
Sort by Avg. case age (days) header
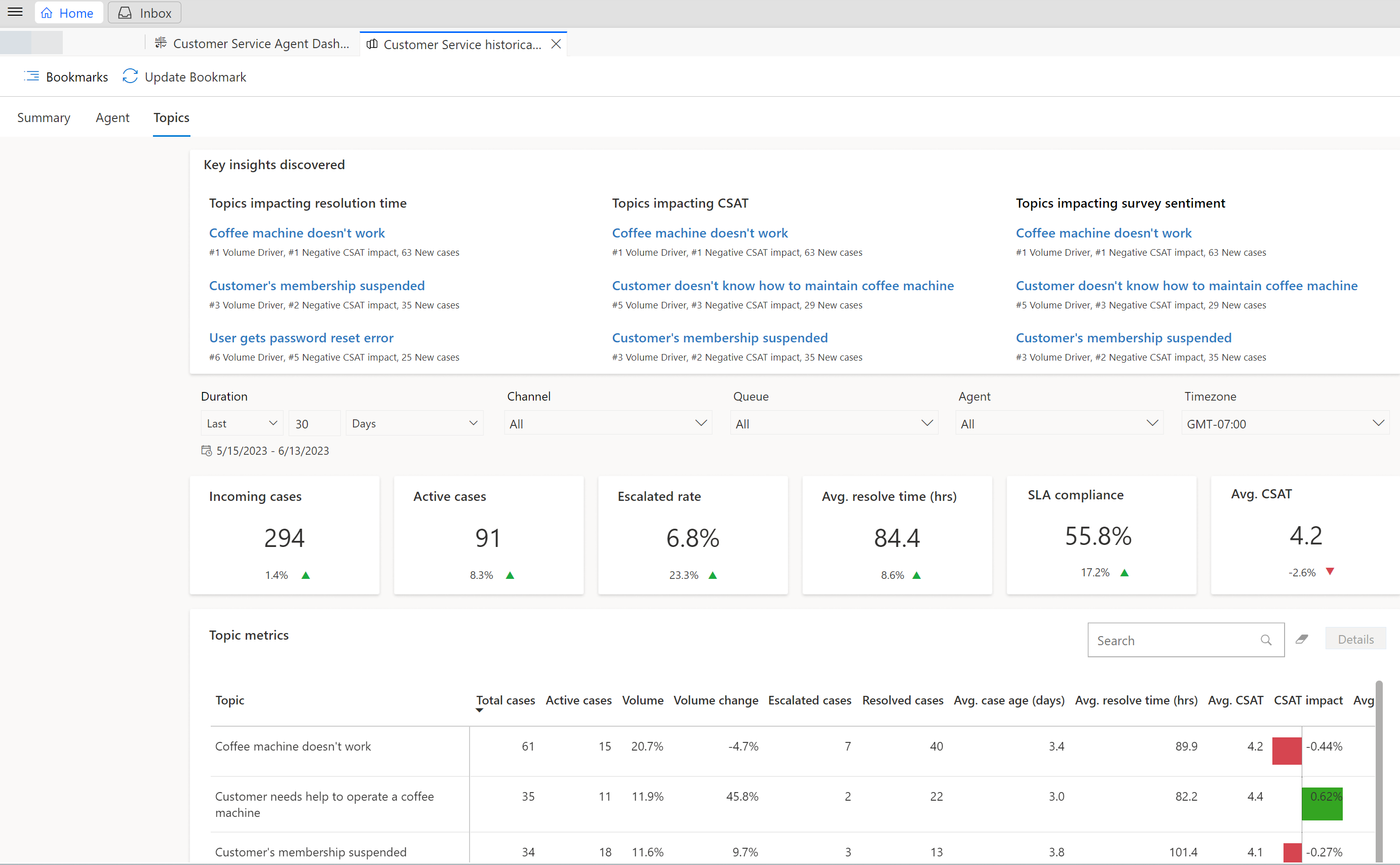1009,700
